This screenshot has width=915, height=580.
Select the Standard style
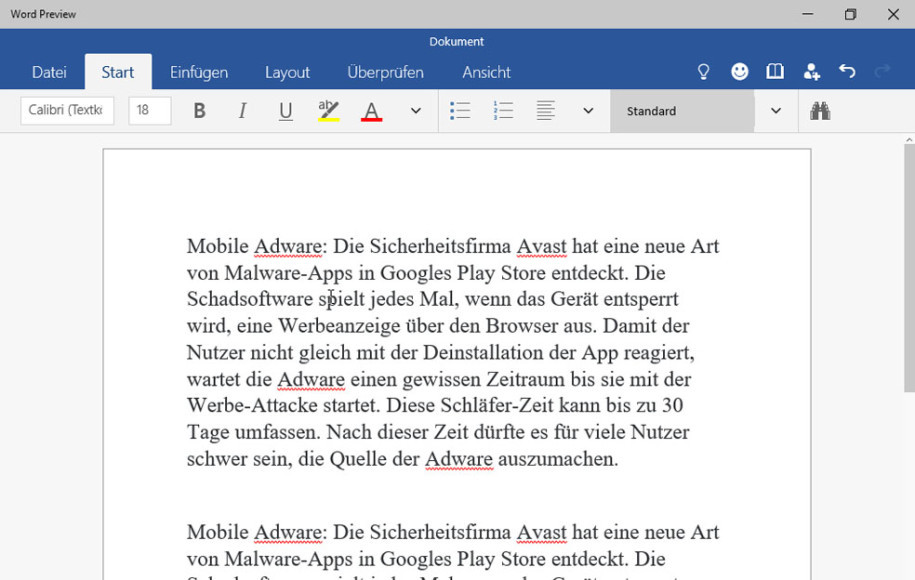[682, 111]
